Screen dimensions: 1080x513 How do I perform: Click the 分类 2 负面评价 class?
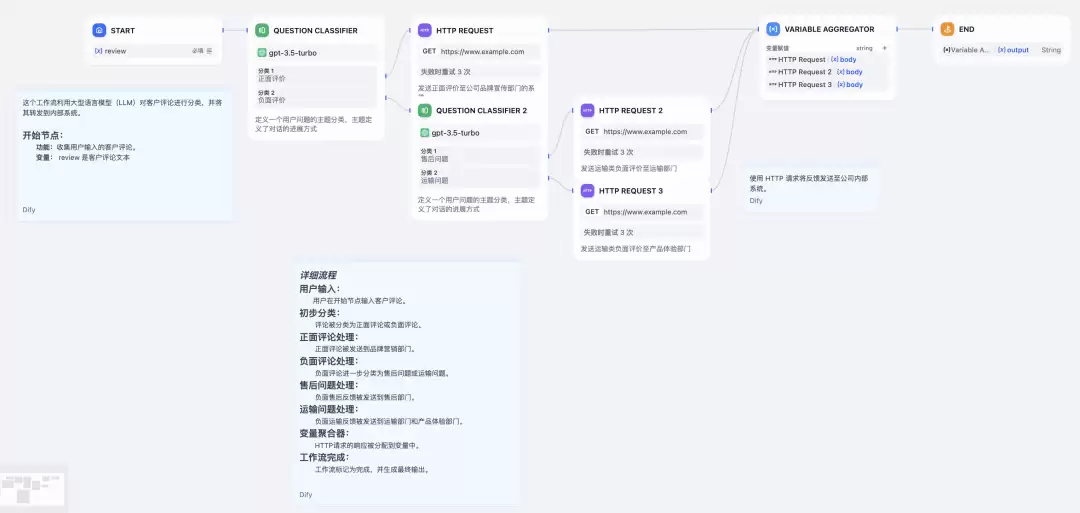pyautogui.click(x=316, y=96)
